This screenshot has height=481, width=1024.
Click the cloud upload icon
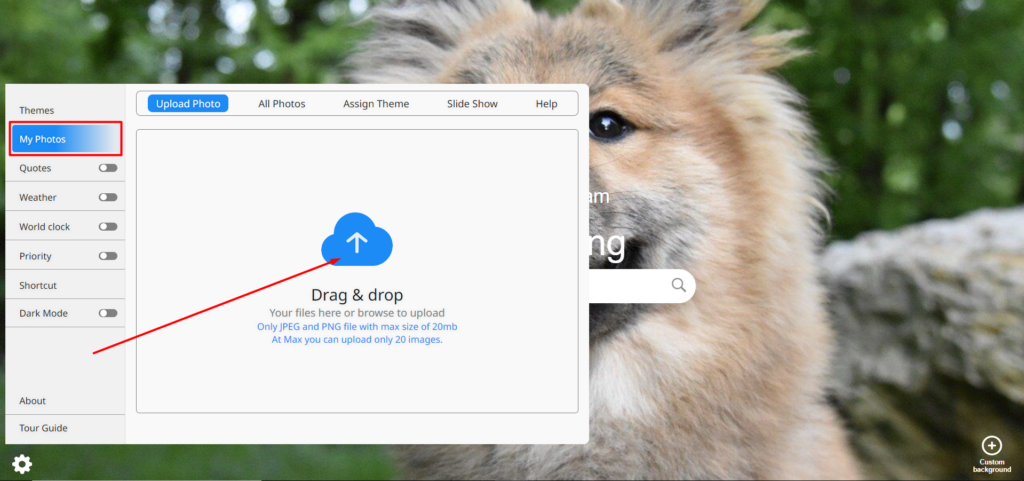[357, 240]
